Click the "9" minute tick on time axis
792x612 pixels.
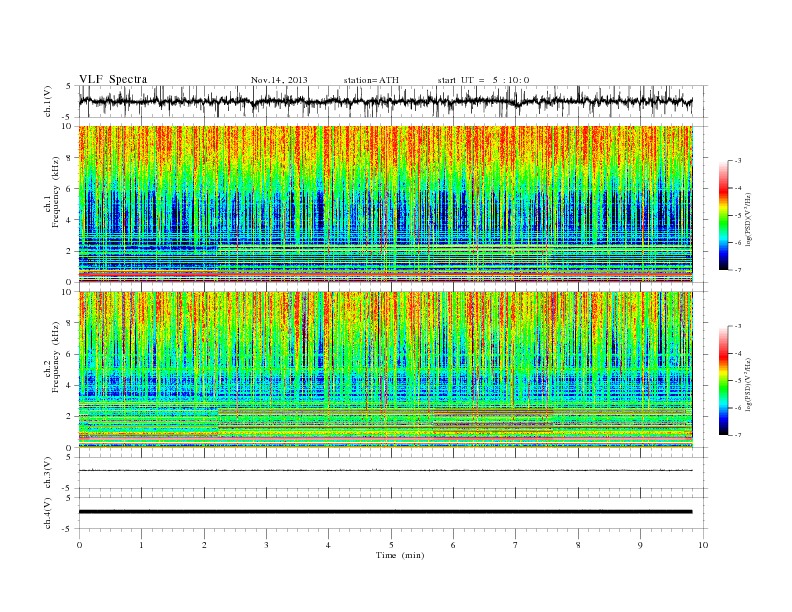(640, 545)
